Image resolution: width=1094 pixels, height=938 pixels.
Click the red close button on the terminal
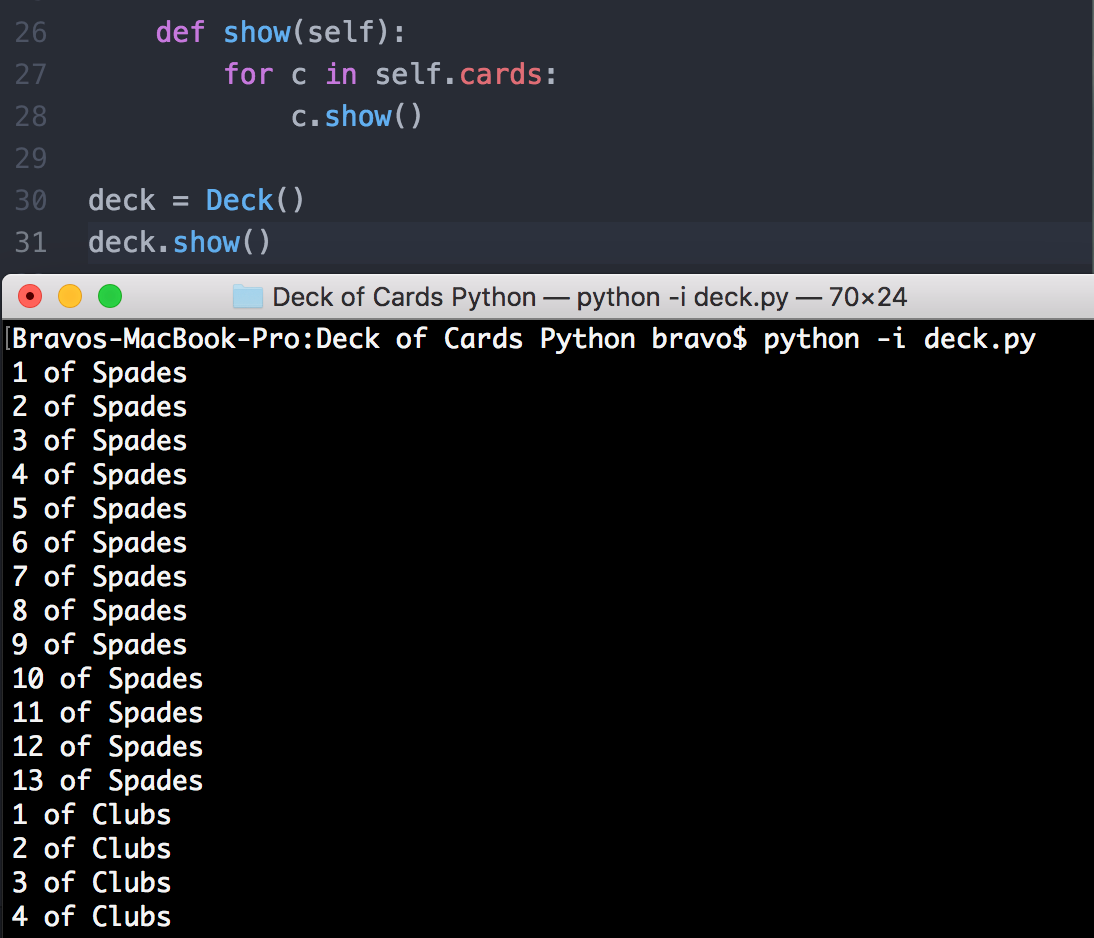click(29, 296)
